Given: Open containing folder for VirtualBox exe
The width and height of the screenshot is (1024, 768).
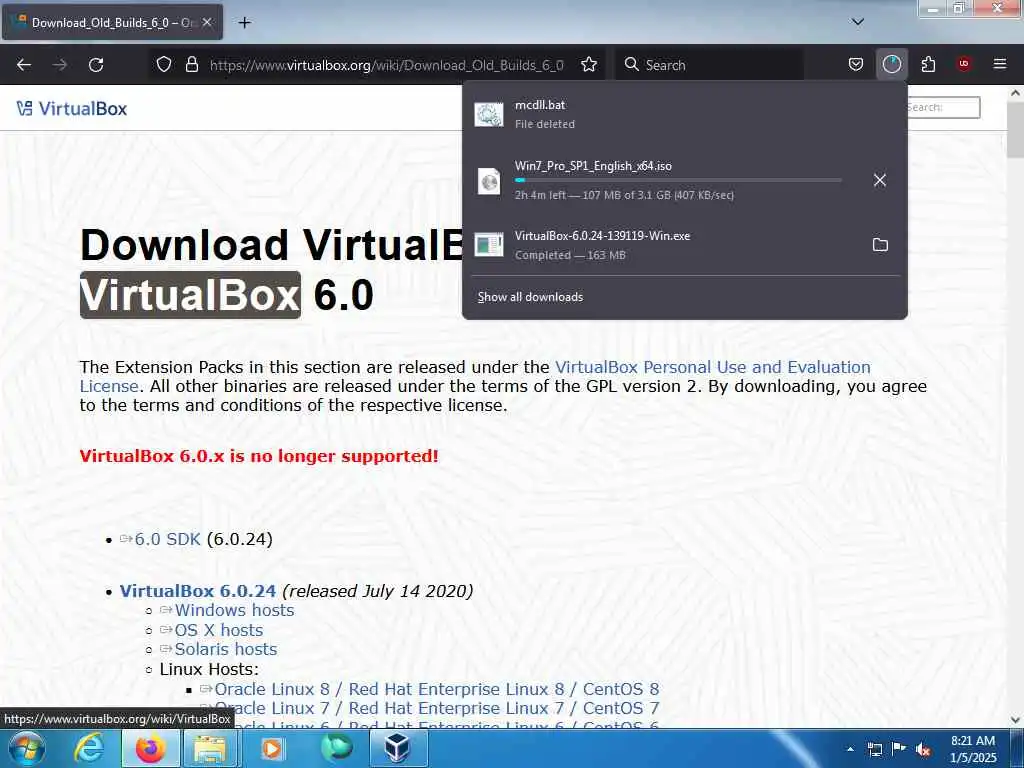Looking at the screenshot, I should [x=880, y=245].
